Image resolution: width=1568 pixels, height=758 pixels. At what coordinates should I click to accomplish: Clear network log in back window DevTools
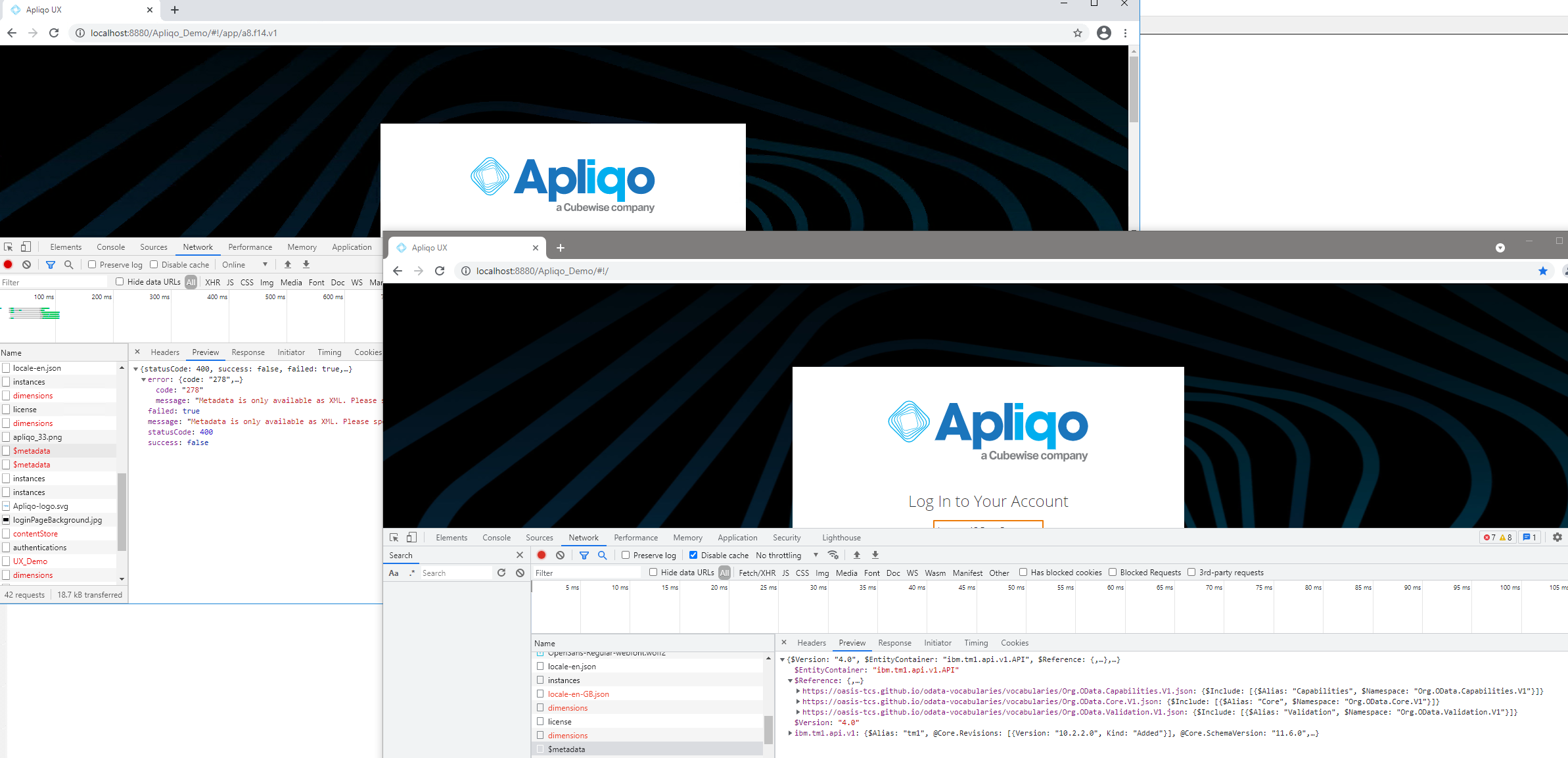coord(26,264)
